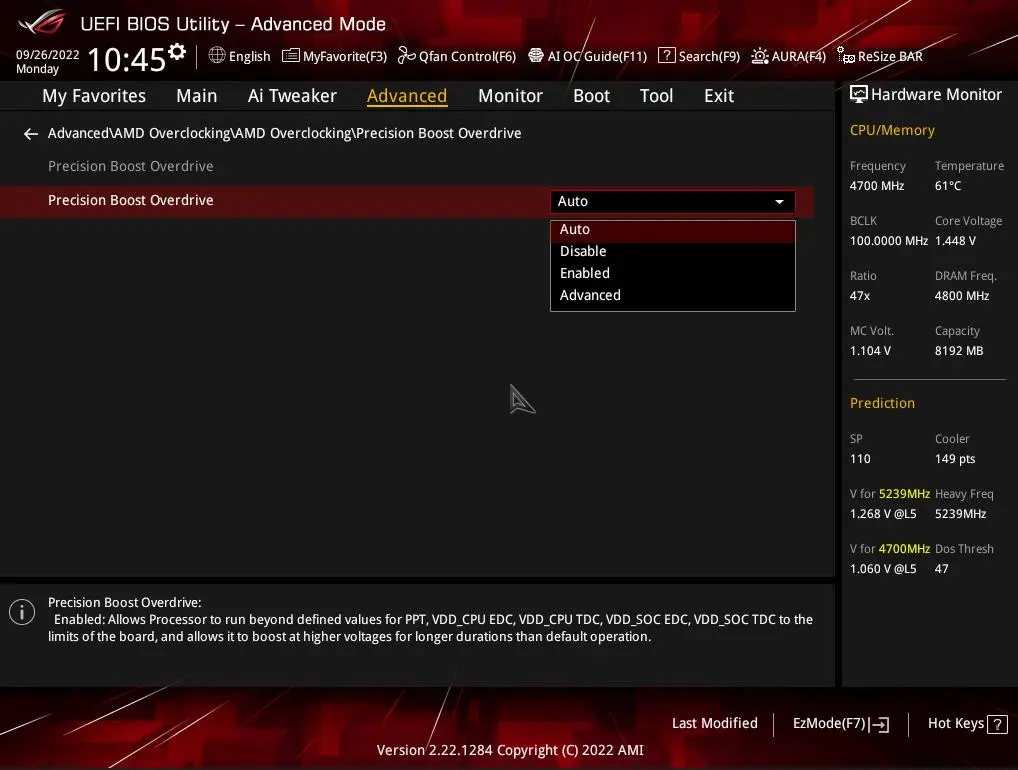Click the Qfan Control fan icon
This screenshot has height=770, width=1018.
click(x=406, y=56)
